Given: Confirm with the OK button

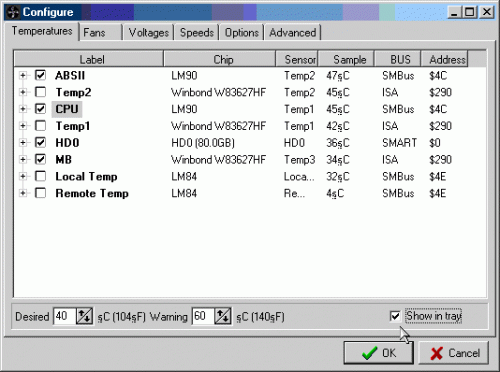Looking at the screenshot, I should click(x=379, y=353).
